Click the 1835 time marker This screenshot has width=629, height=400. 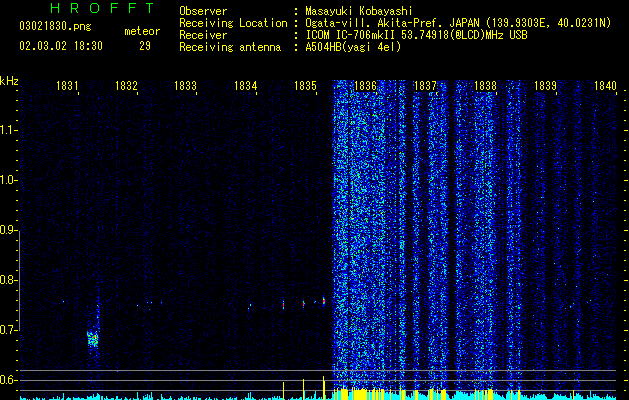(306, 86)
